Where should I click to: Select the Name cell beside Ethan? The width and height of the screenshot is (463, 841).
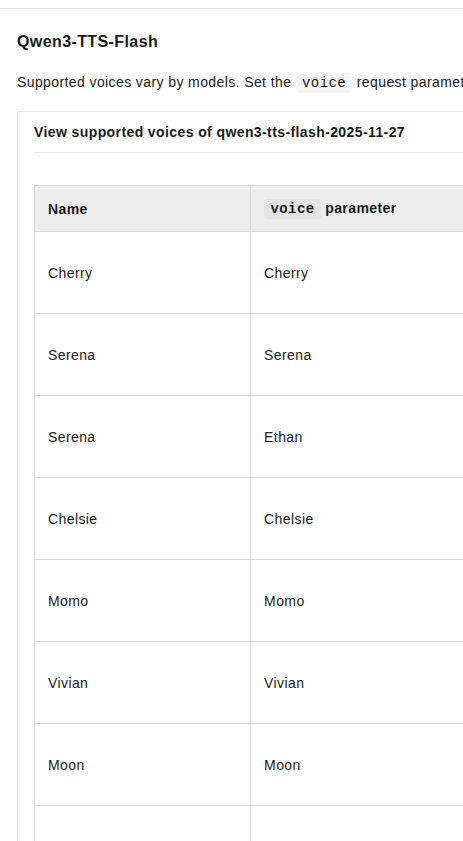point(72,437)
